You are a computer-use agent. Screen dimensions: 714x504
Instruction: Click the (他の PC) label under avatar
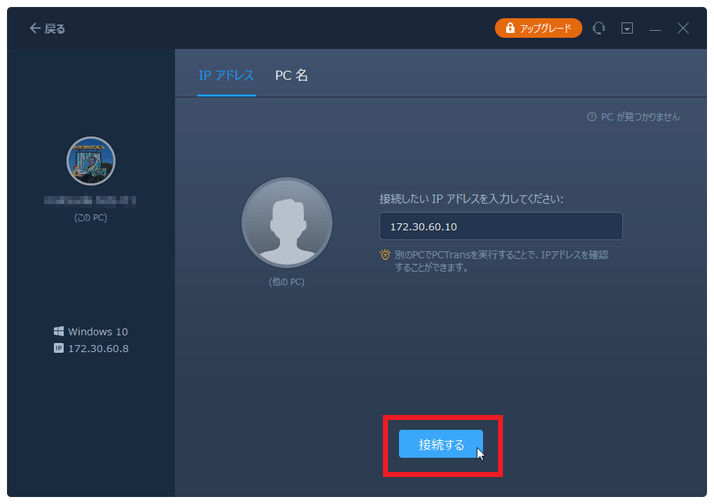286,282
